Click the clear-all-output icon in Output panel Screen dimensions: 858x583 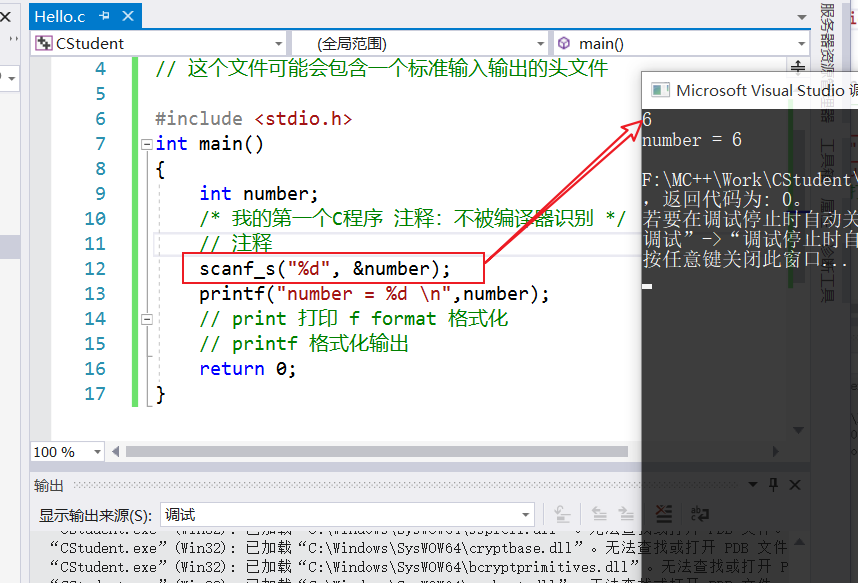pos(663,512)
